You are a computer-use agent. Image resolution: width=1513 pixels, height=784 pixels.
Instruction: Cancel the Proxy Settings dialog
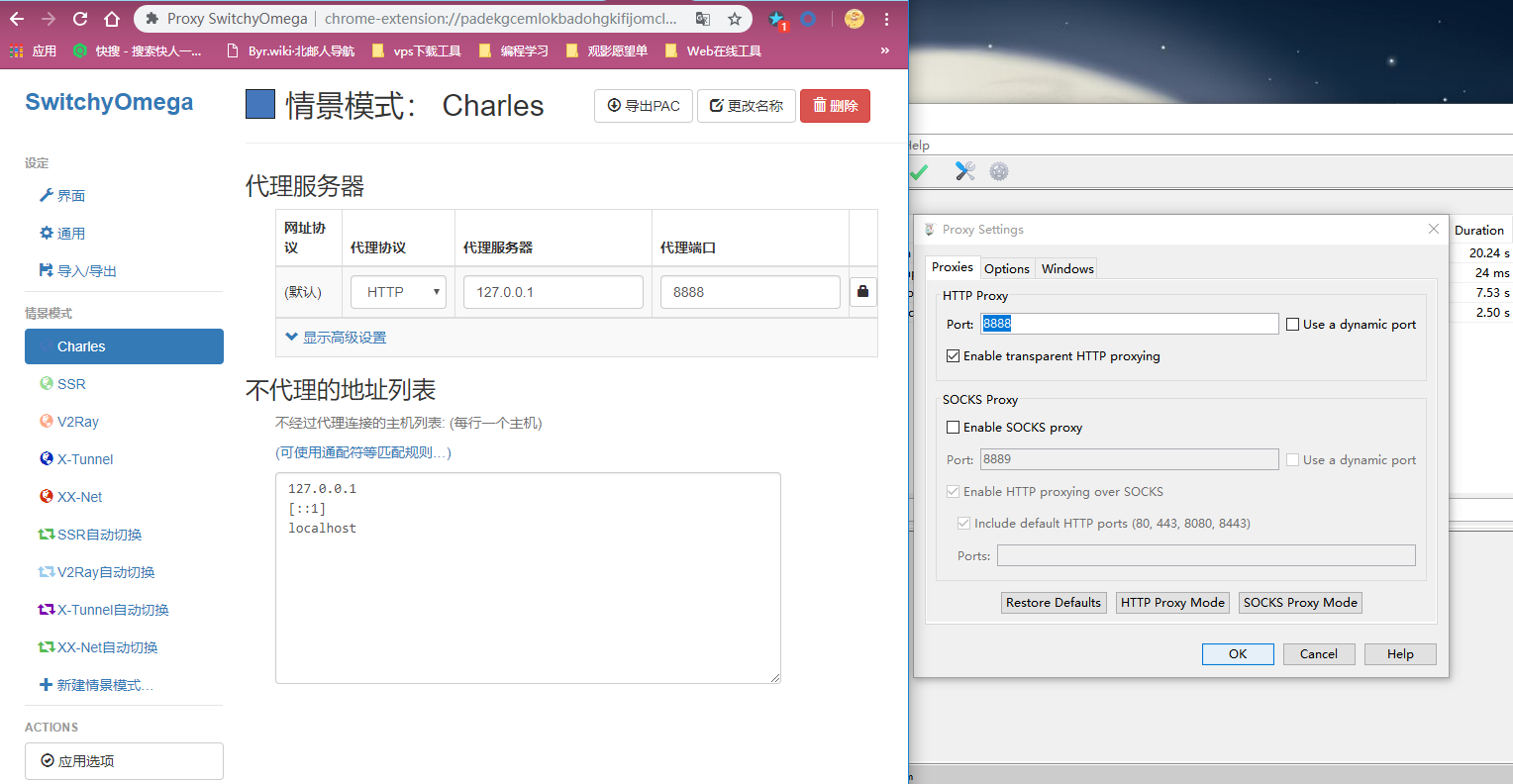pos(1319,654)
